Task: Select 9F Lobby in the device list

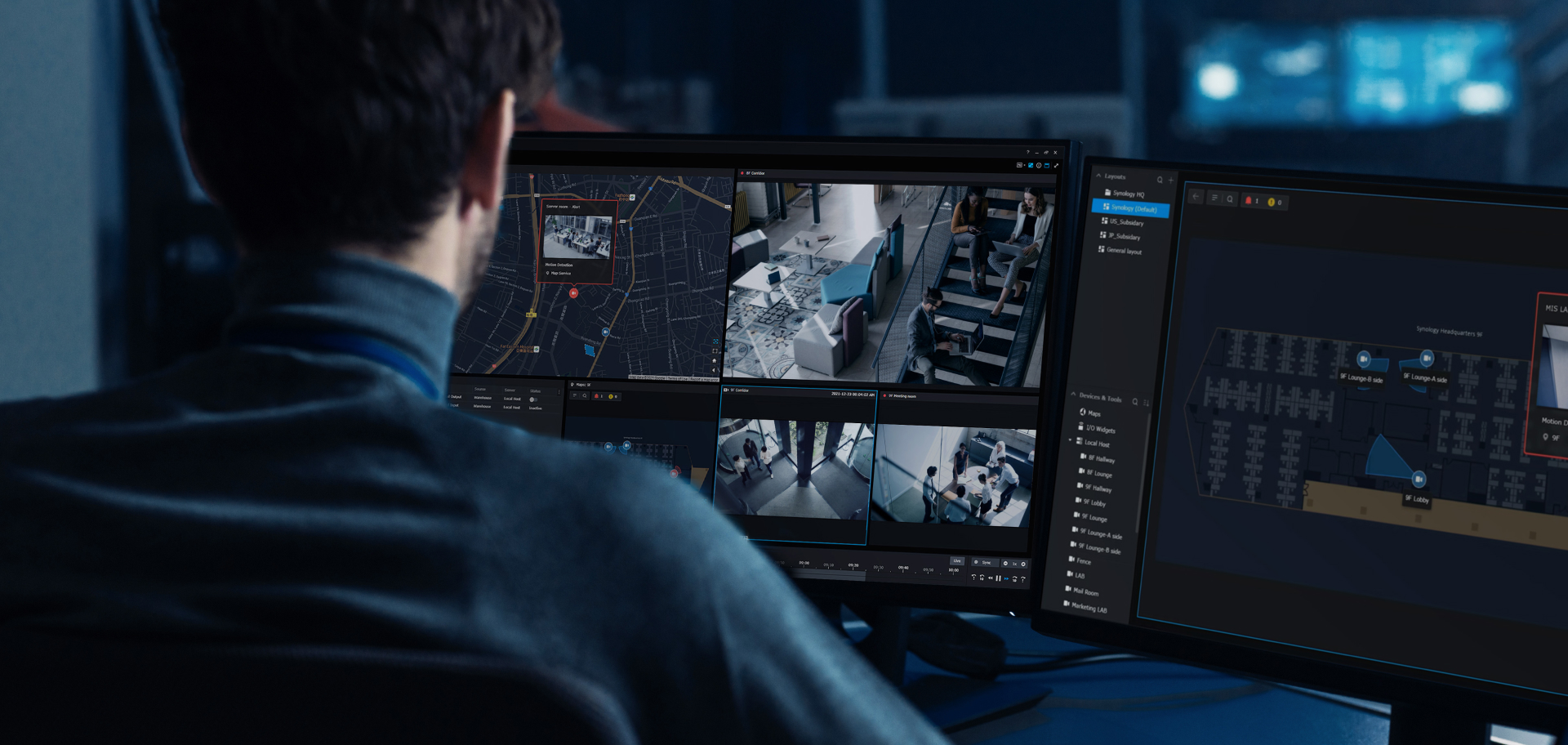Action: pos(1090,502)
